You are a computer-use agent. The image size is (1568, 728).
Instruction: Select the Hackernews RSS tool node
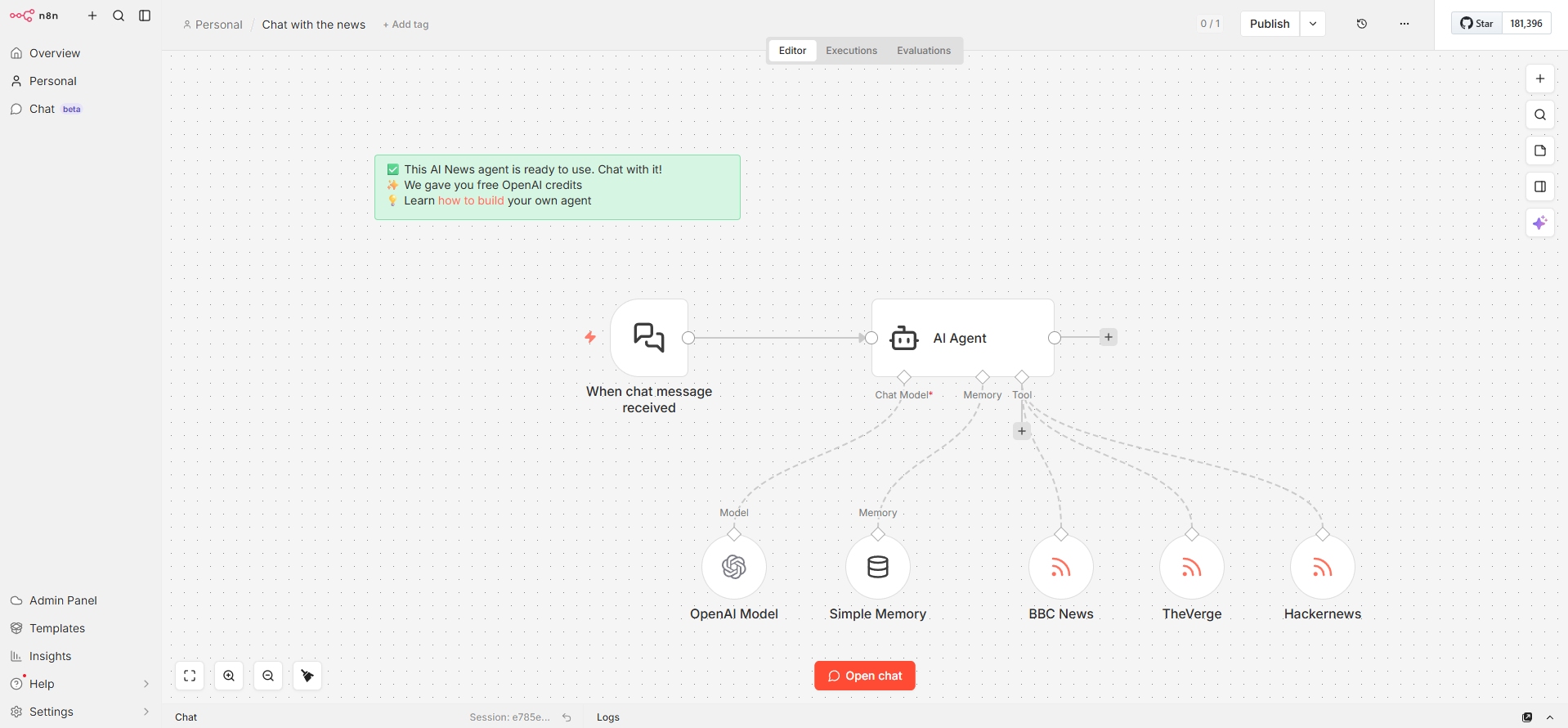pos(1322,567)
